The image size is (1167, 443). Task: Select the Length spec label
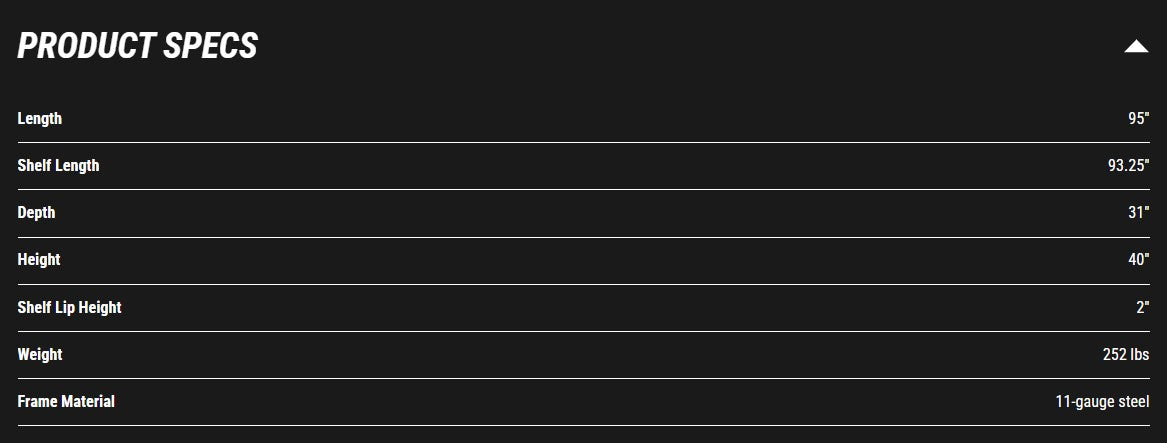tap(40, 118)
